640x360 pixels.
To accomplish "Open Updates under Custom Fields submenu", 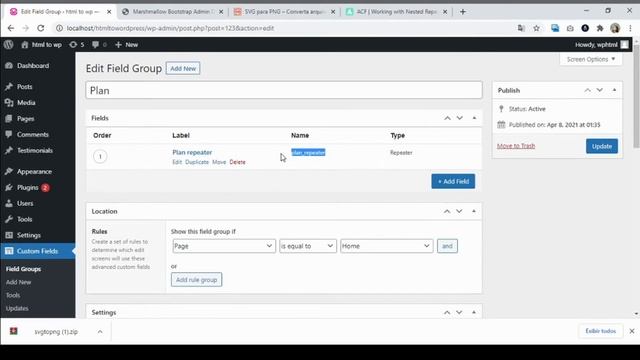I will point(17,308).
